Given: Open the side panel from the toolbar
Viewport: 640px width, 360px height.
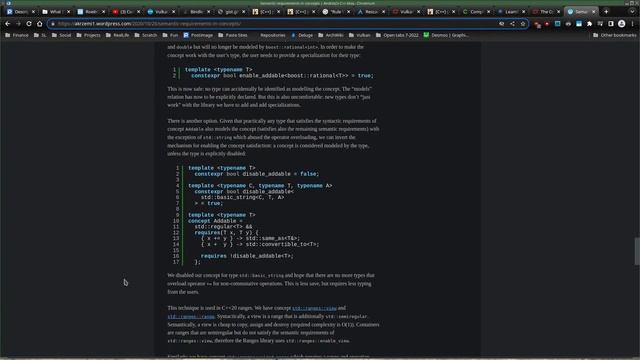Looking at the screenshot, I should pos(611,24).
